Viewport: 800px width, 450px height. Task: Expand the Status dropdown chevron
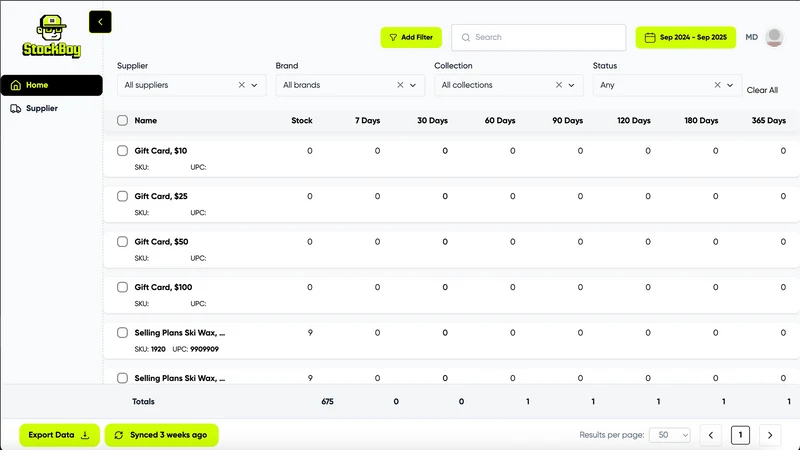coord(730,85)
